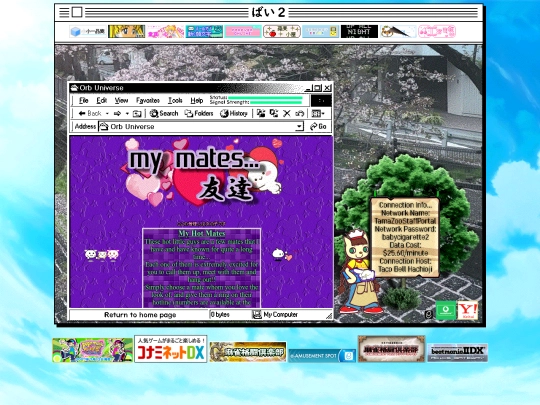
Task: Click the my mates heart banner image
Action: coord(203,172)
